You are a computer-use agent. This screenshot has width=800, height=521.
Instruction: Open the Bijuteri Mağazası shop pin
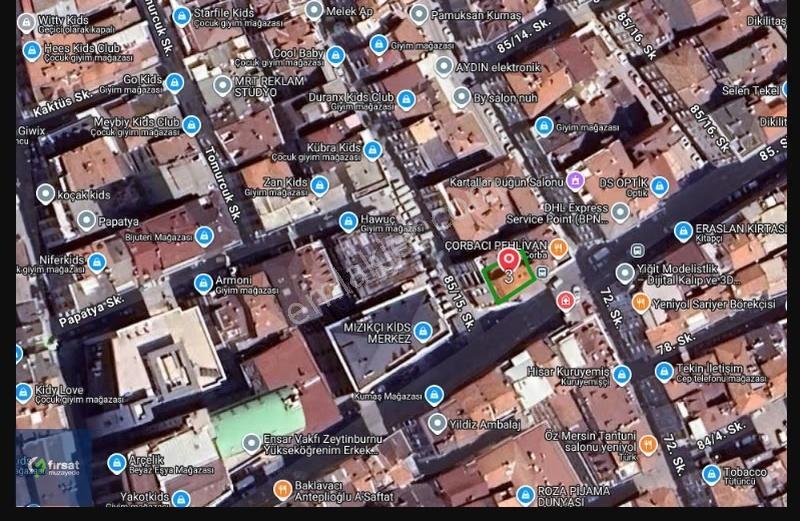click(x=204, y=236)
